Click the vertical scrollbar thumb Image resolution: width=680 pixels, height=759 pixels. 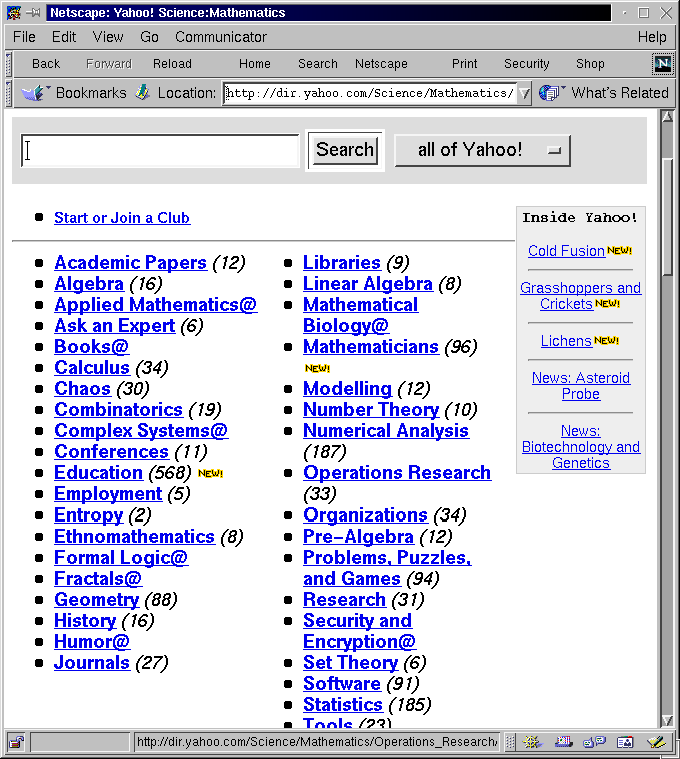click(x=667, y=217)
